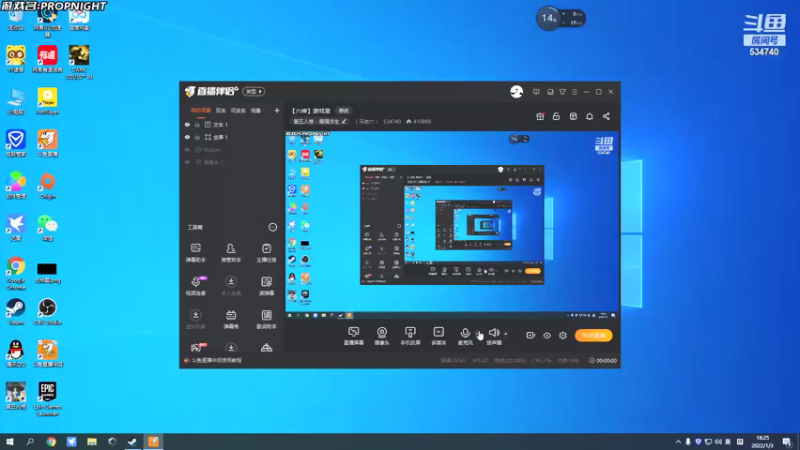
Task: Open the 手机投屏 phone casting tool
Action: [410, 336]
